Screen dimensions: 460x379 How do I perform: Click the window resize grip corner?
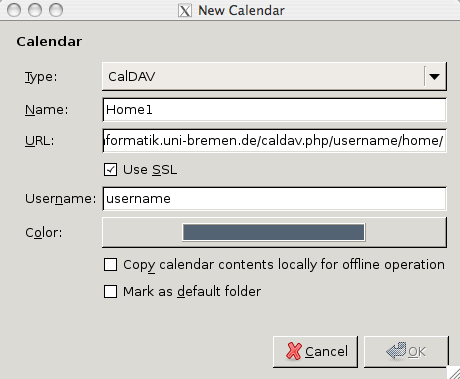click(x=453, y=372)
